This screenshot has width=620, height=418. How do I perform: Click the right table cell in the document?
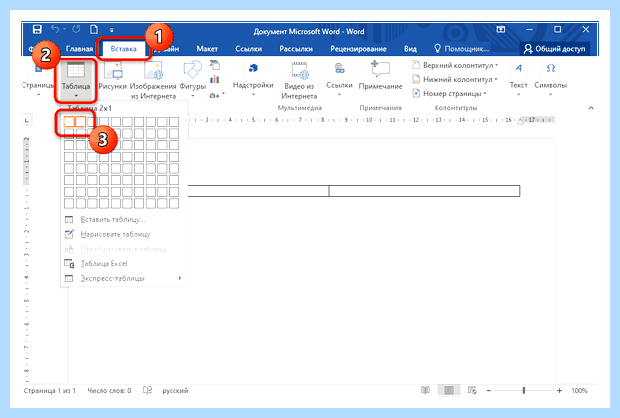point(424,191)
